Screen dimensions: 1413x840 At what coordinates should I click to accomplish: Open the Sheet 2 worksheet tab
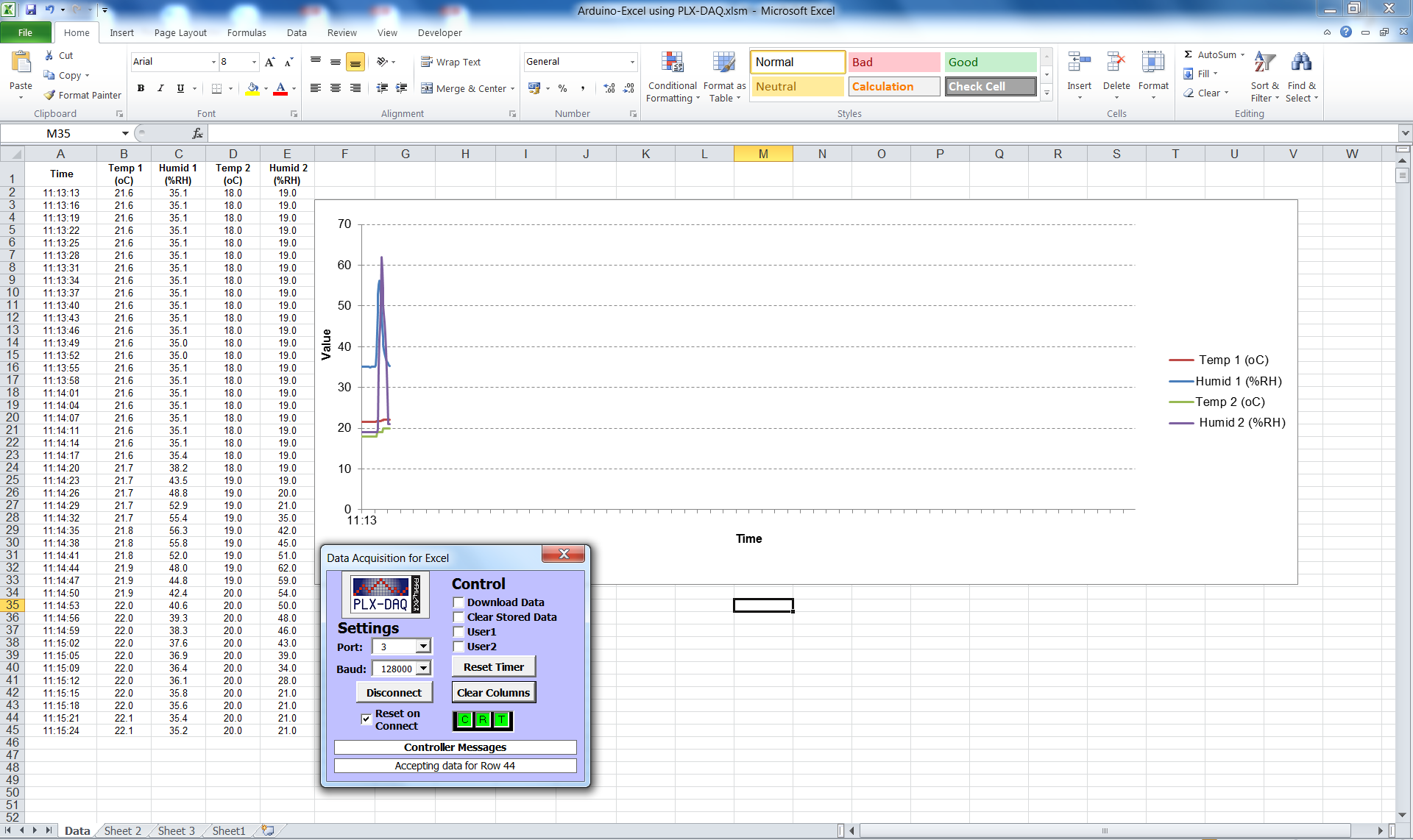click(x=122, y=830)
